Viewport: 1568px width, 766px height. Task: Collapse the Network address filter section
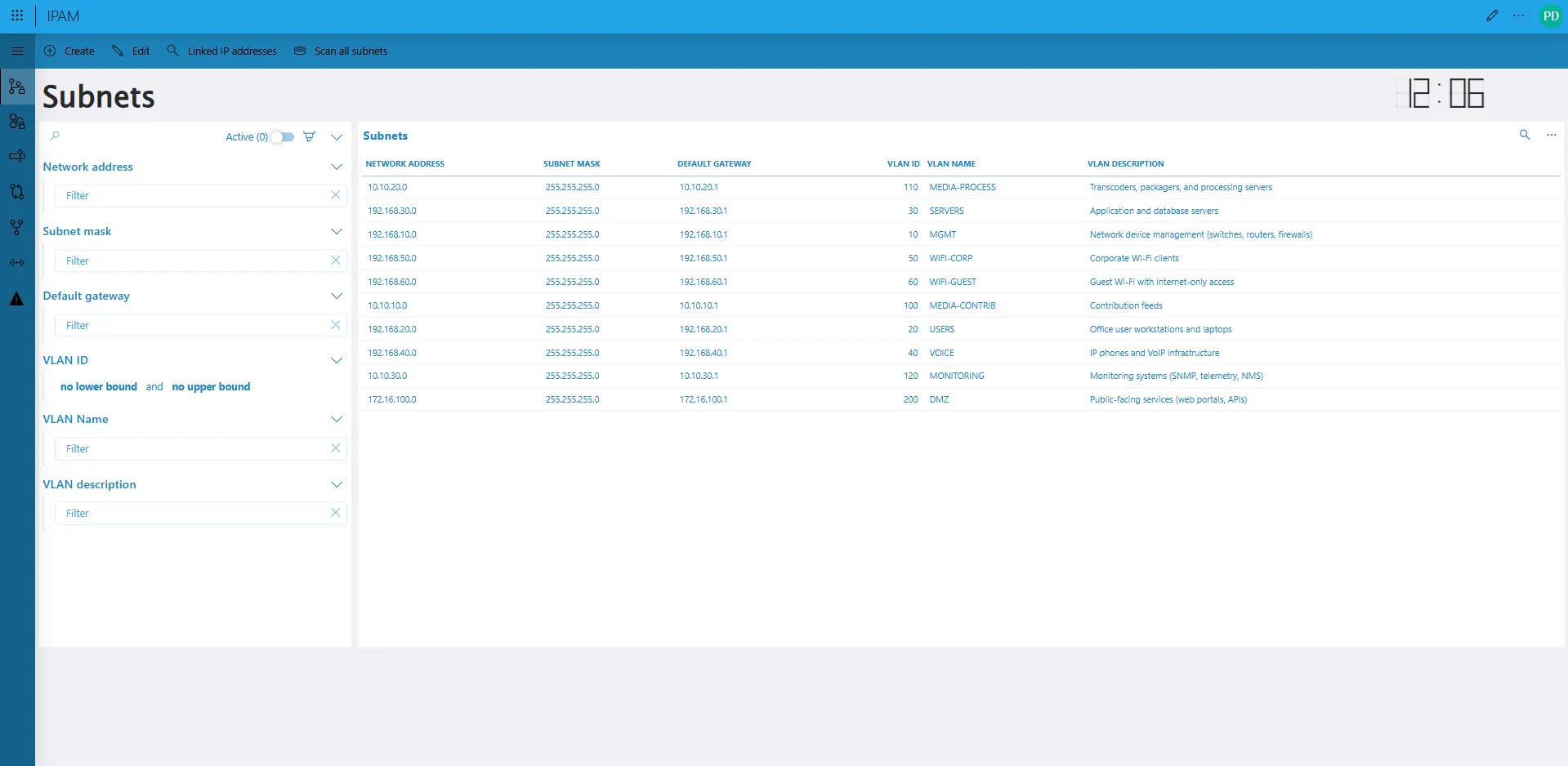(x=337, y=167)
